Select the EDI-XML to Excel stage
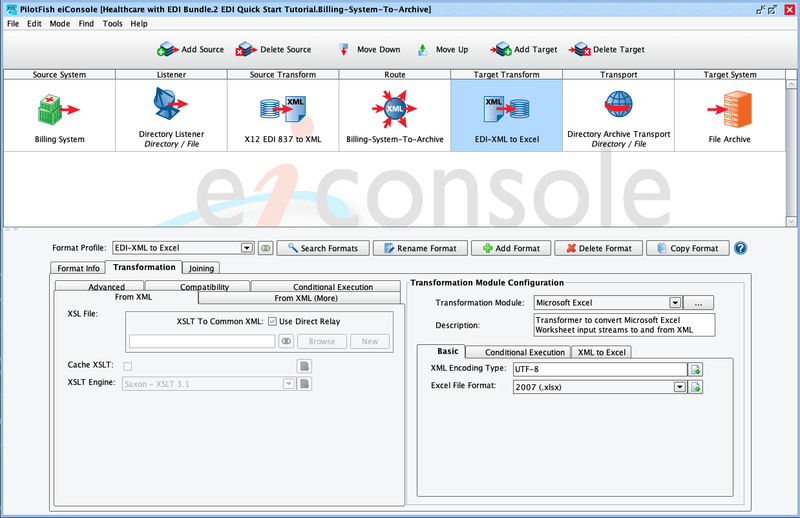 click(507, 116)
